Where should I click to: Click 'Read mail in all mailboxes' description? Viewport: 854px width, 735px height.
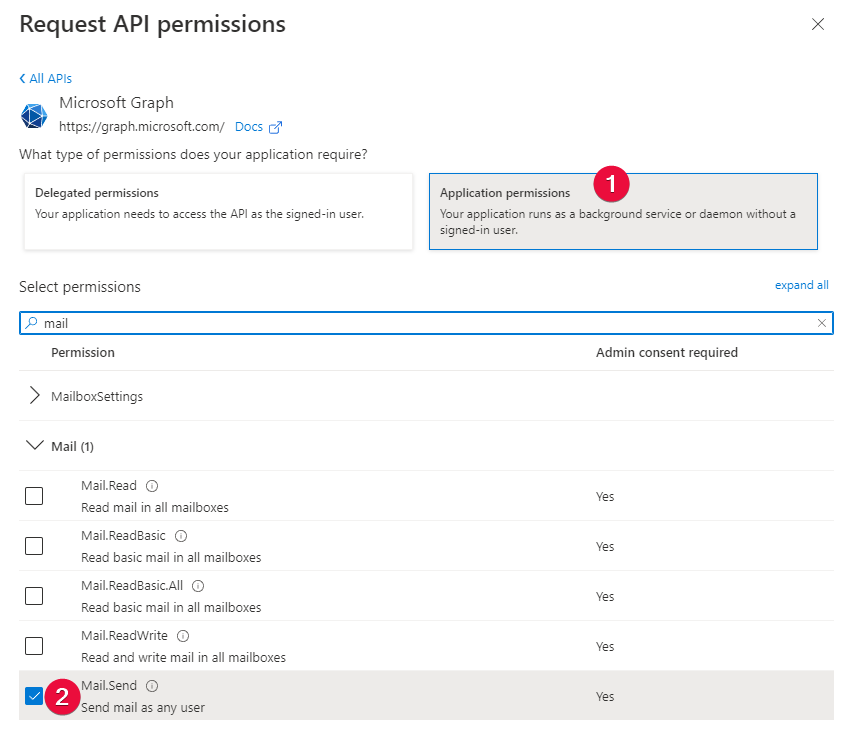pos(155,507)
